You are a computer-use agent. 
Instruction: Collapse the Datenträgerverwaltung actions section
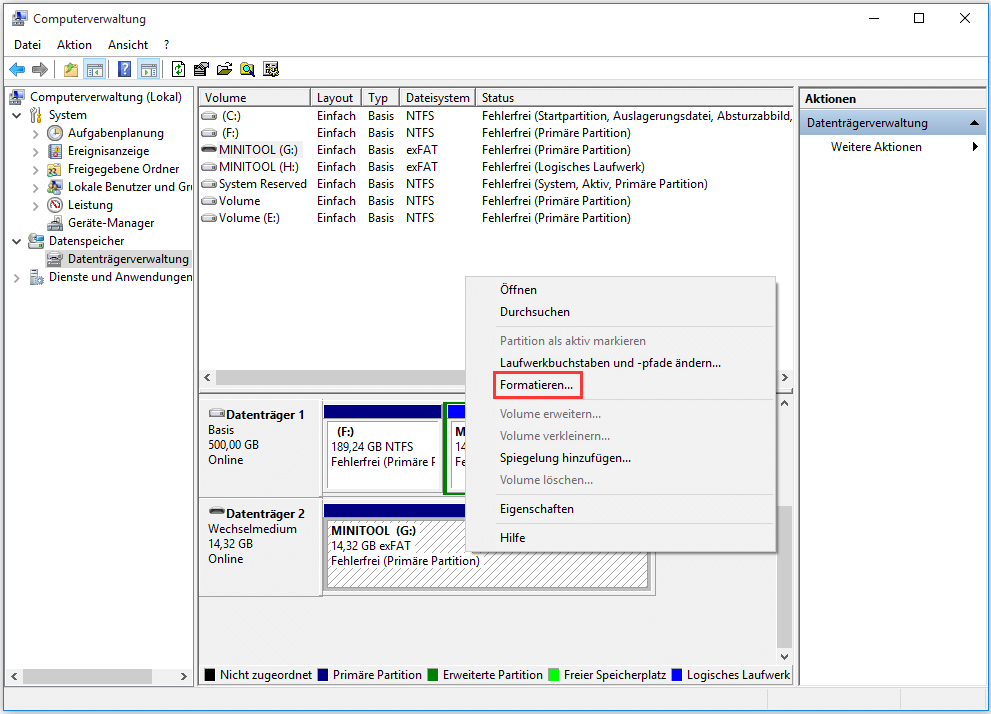pos(974,123)
